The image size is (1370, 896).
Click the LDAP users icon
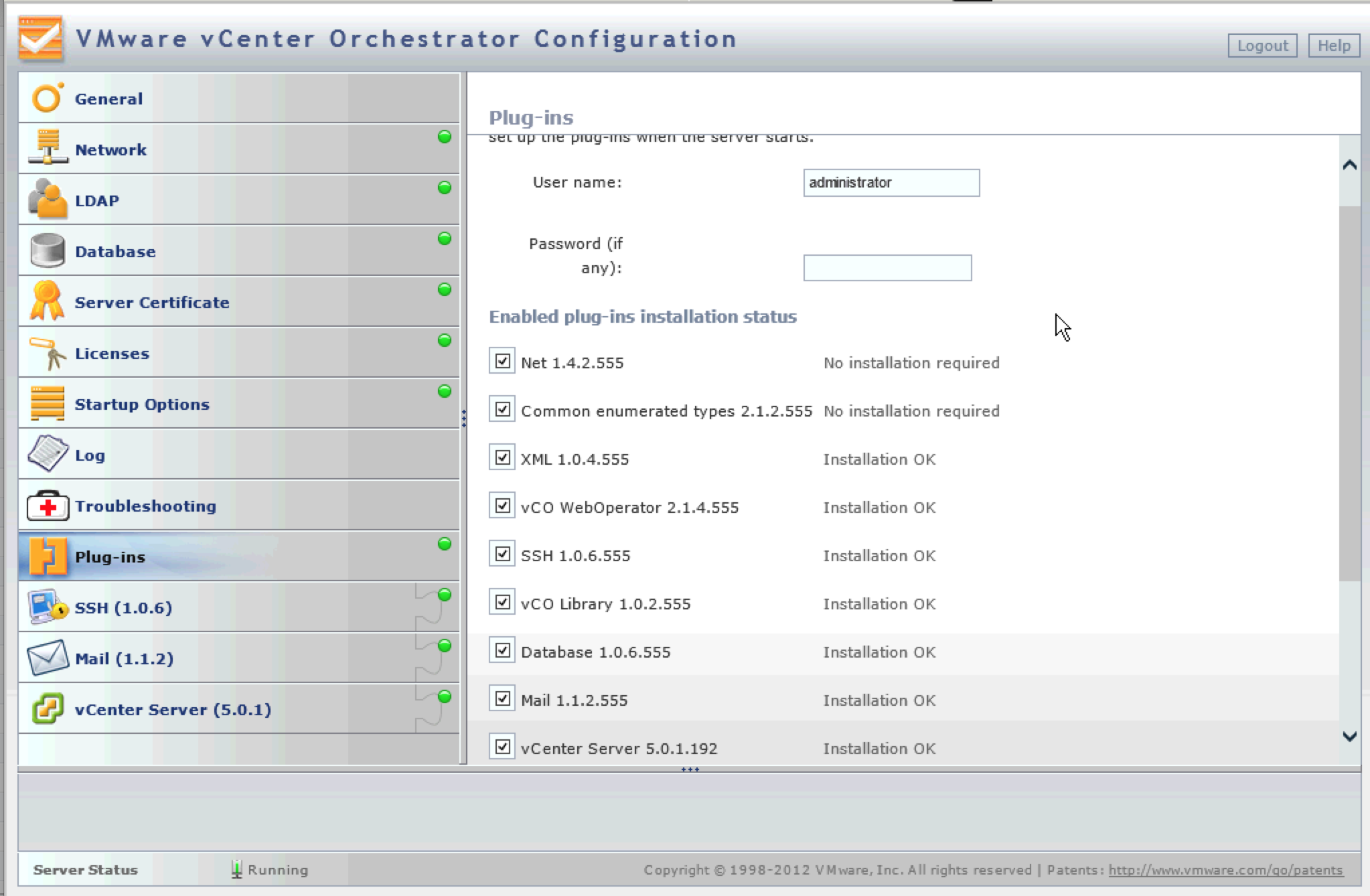(47, 200)
